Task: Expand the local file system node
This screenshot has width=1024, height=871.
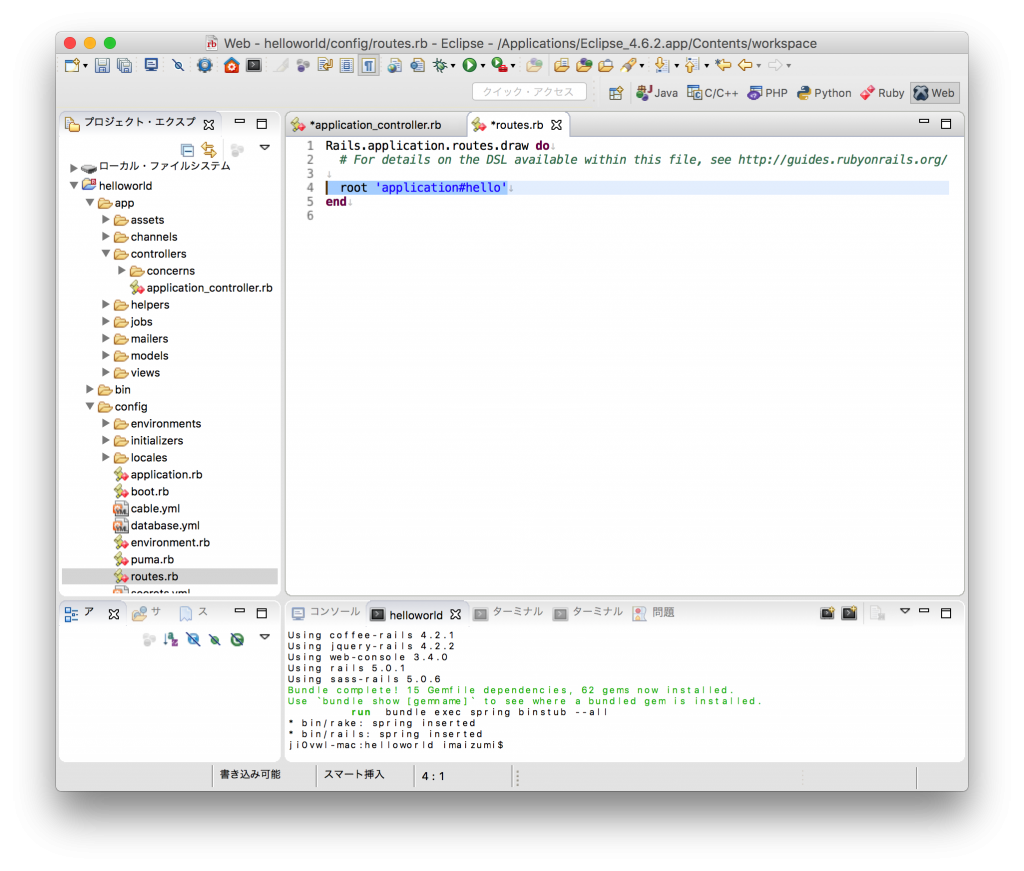Action: [x=74, y=168]
